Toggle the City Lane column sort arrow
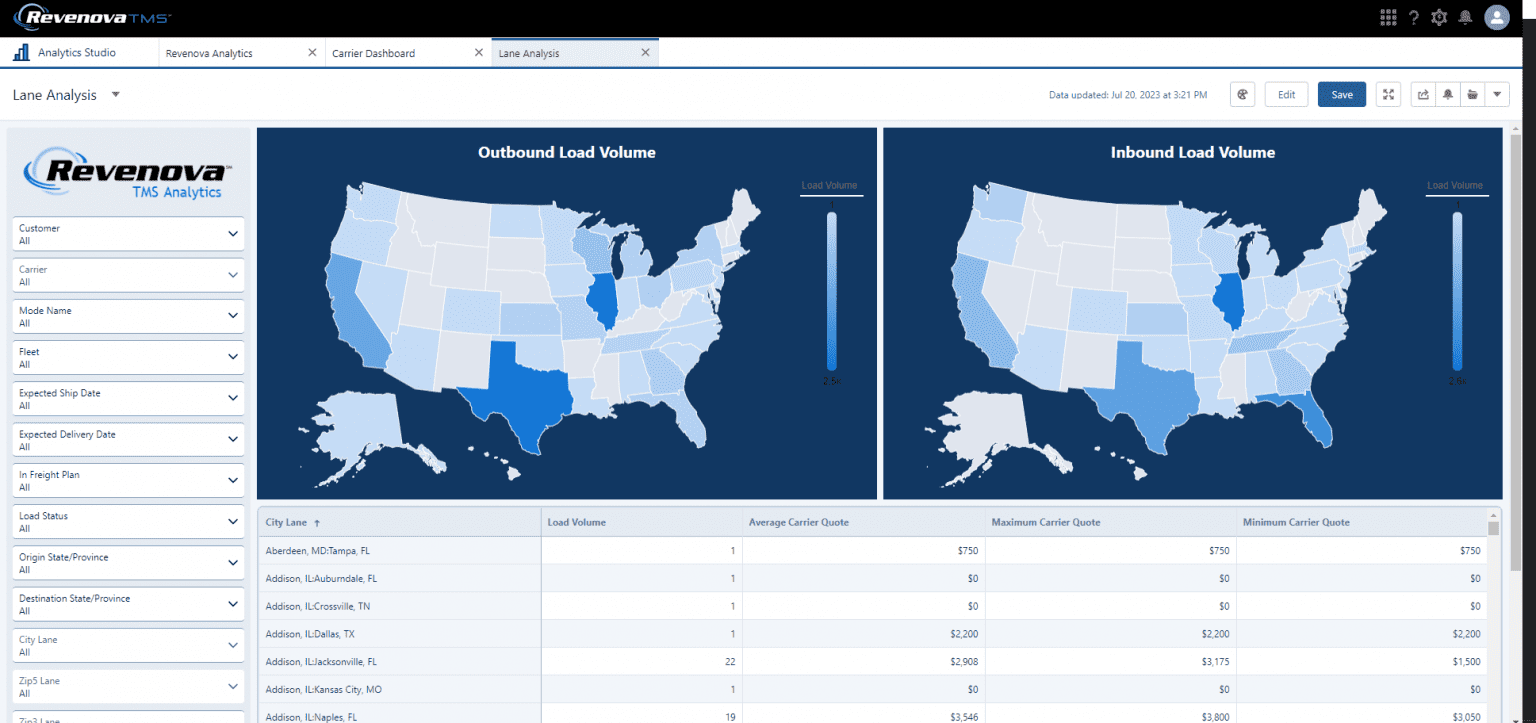The image size is (1536, 723). (317, 522)
